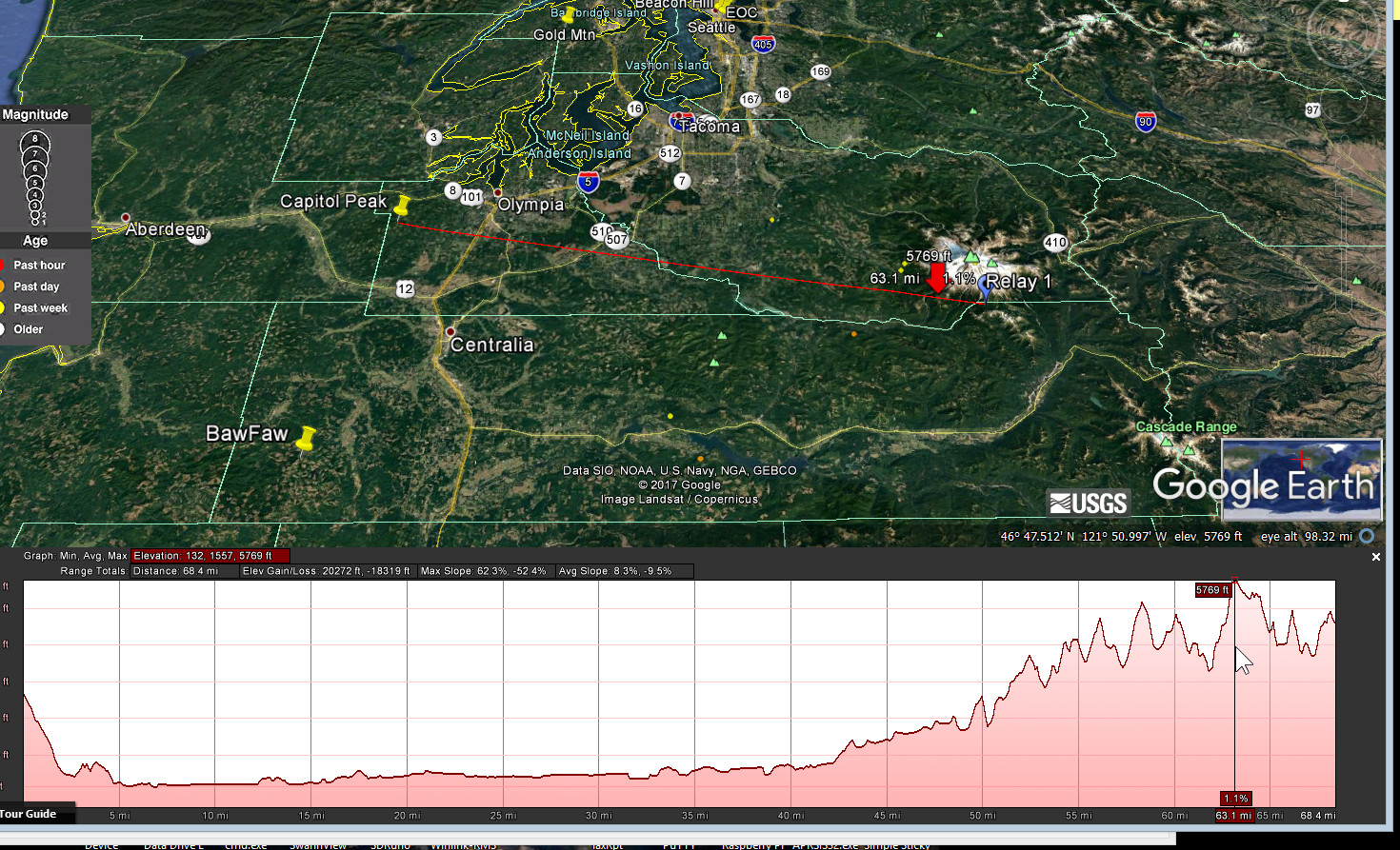Close the elevation profile panel
The height and width of the screenshot is (850, 1400).
pos(1375,557)
